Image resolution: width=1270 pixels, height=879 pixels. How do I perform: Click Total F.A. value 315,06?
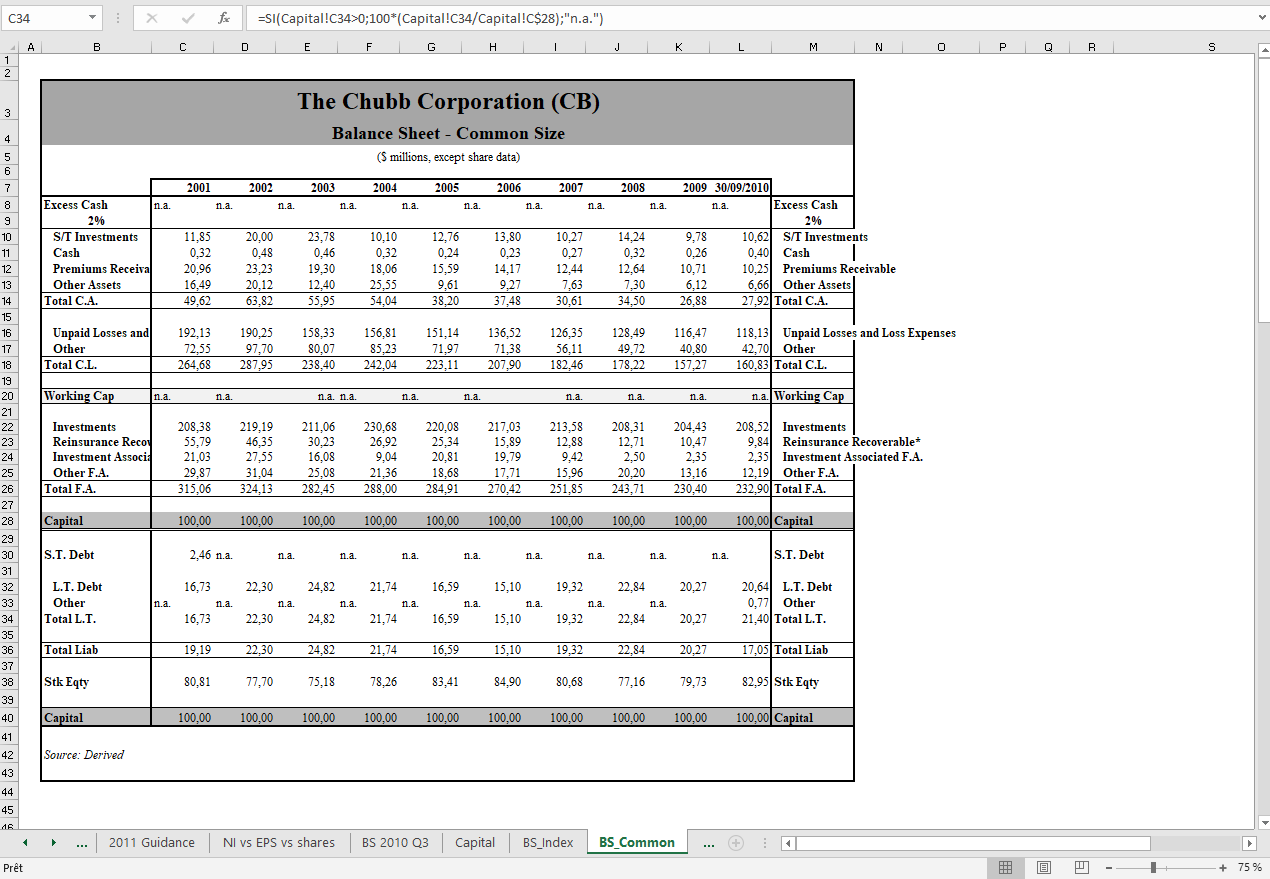coord(194,489)
